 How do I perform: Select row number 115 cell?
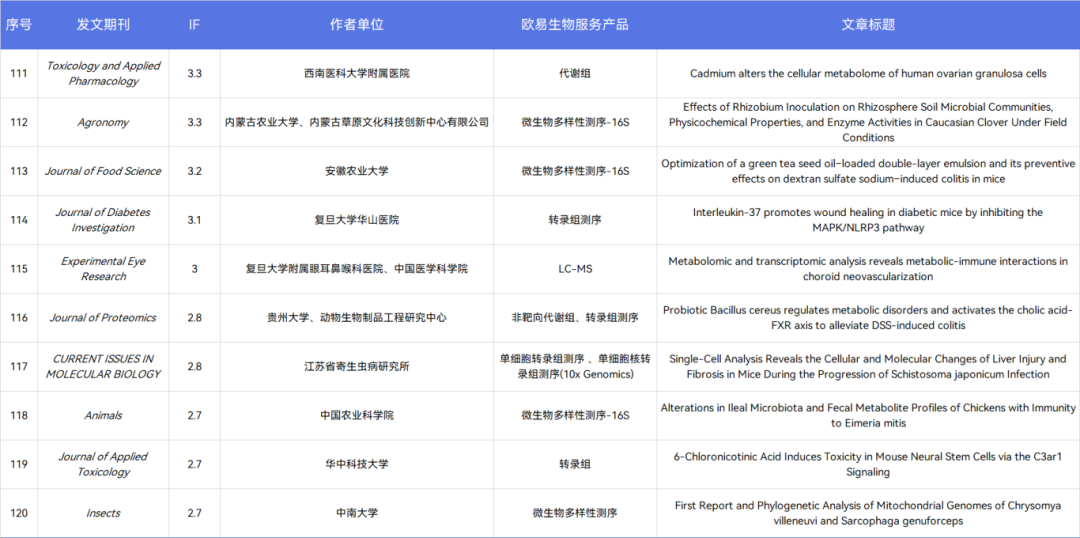(x=19, y=269)
